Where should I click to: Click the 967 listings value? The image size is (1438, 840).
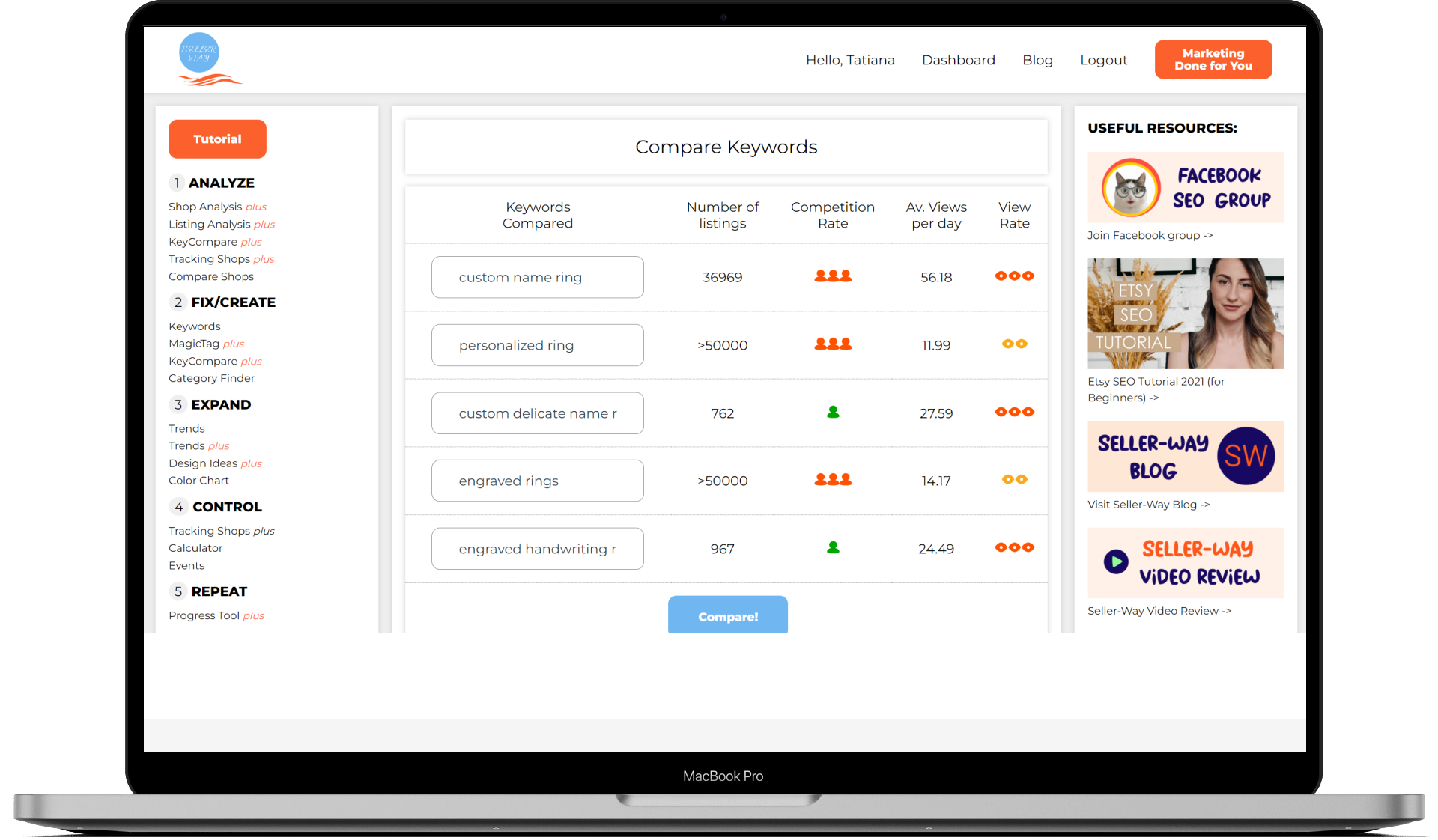point(722,549)
